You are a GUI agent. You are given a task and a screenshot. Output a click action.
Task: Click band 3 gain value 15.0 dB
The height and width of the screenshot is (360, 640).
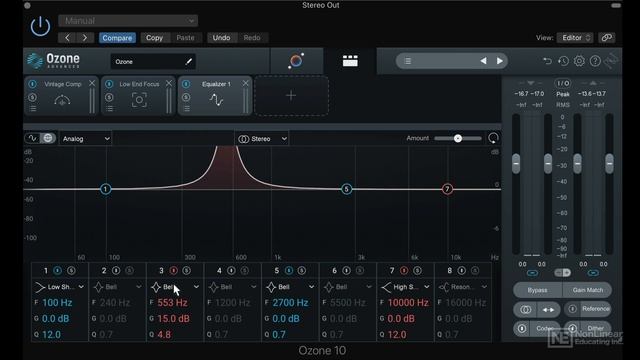coord(173,319)
